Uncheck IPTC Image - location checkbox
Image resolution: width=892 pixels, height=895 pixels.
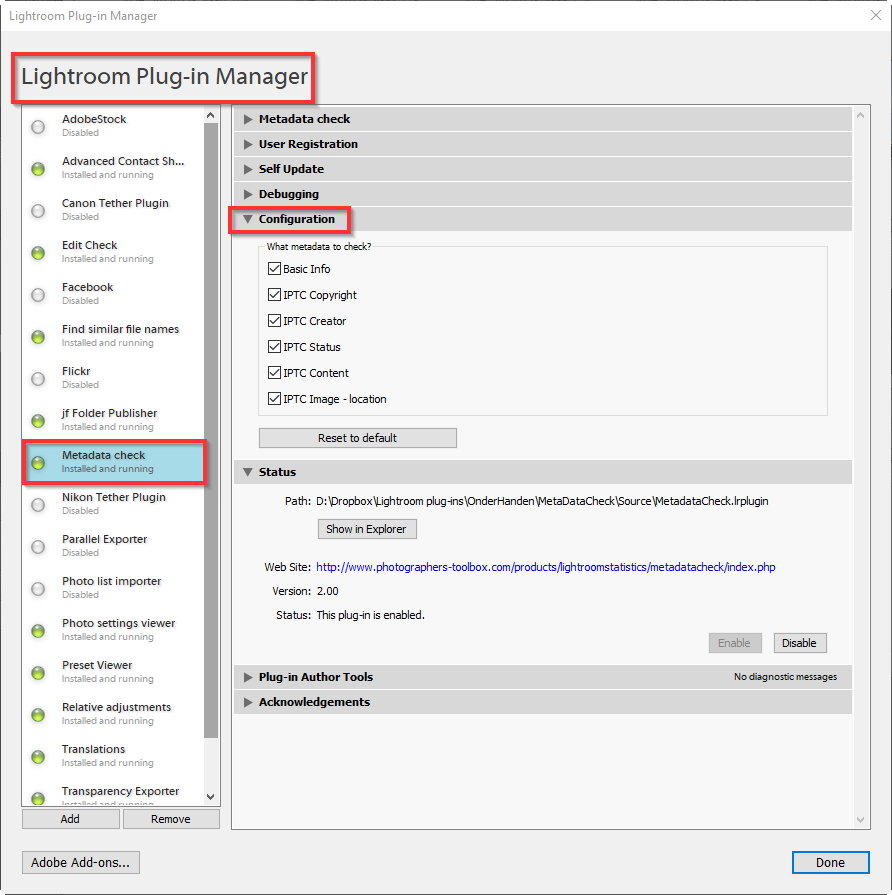(275, 398)
